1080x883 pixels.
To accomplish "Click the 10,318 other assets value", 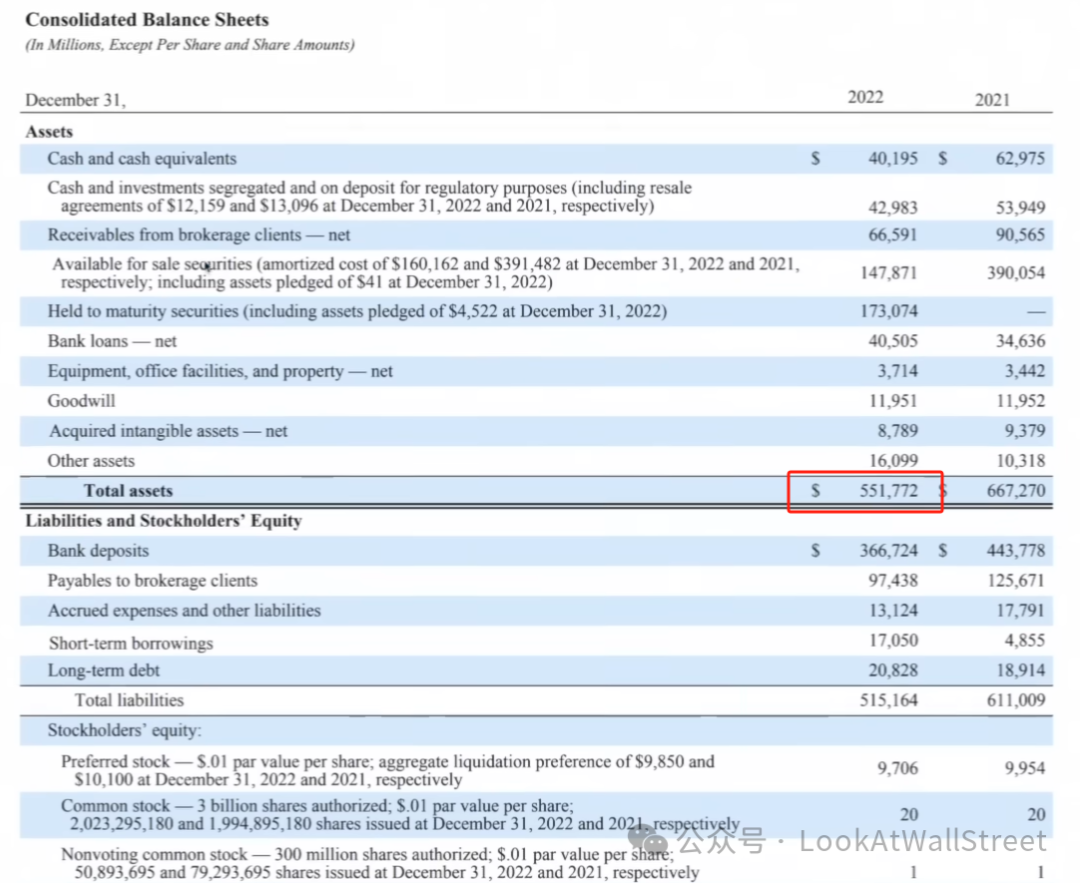I will tap(1021, 461).
